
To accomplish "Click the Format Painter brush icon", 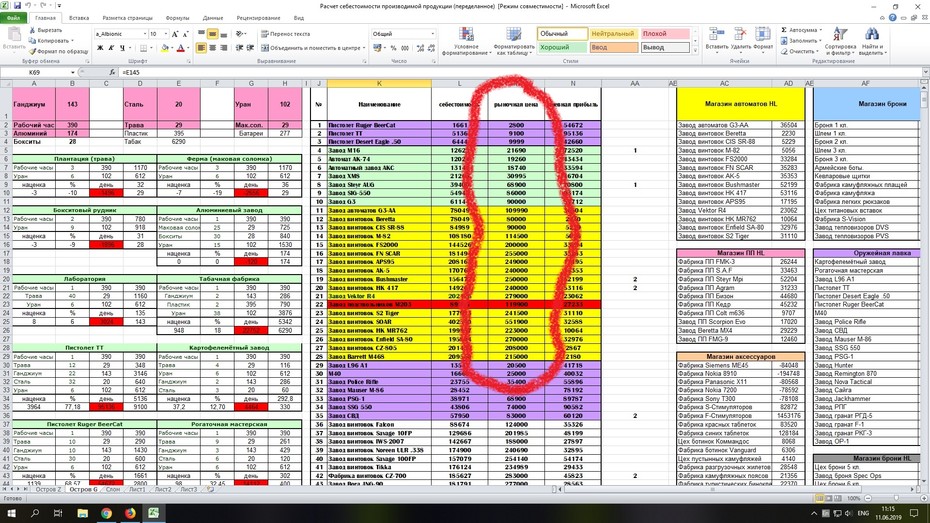I will pos(33,52).
